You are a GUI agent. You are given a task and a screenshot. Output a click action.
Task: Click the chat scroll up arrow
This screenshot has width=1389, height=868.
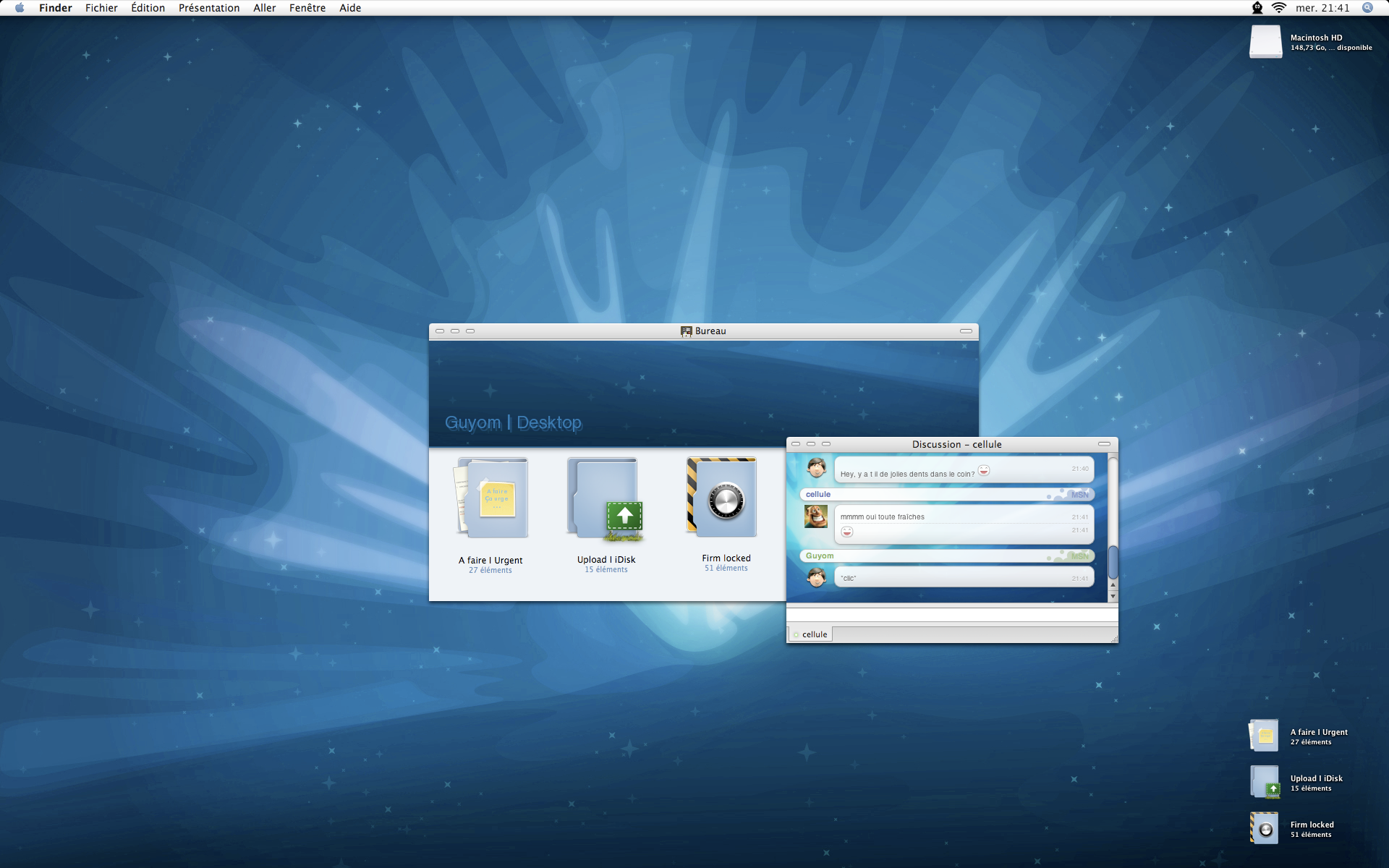click(x=1113, y=585)
